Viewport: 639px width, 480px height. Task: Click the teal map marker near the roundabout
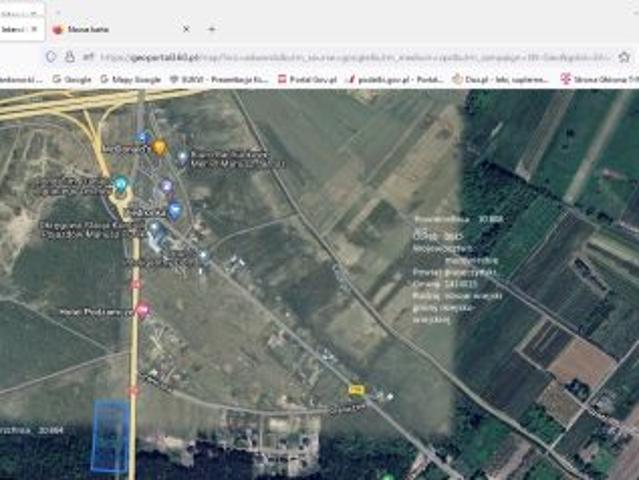(x=121, y=185)
